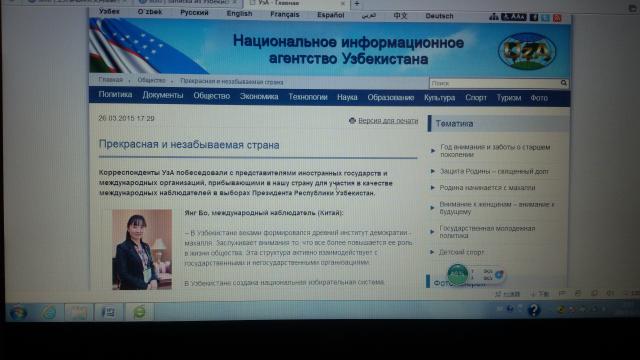Click the UzA logo emblem
Viewport: 640px width, 360px height.
click(x=527, y=51)
